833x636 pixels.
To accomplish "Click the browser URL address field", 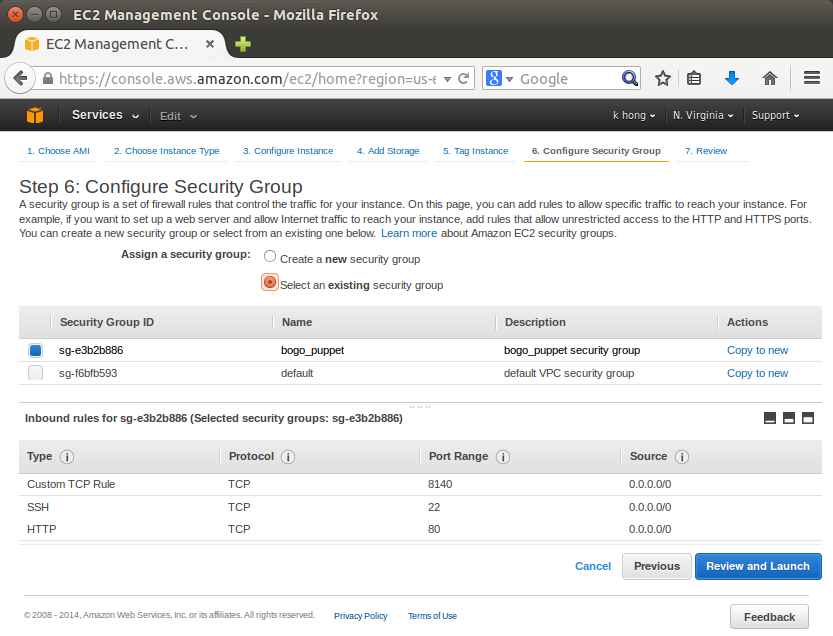I will tap(247, 79).
